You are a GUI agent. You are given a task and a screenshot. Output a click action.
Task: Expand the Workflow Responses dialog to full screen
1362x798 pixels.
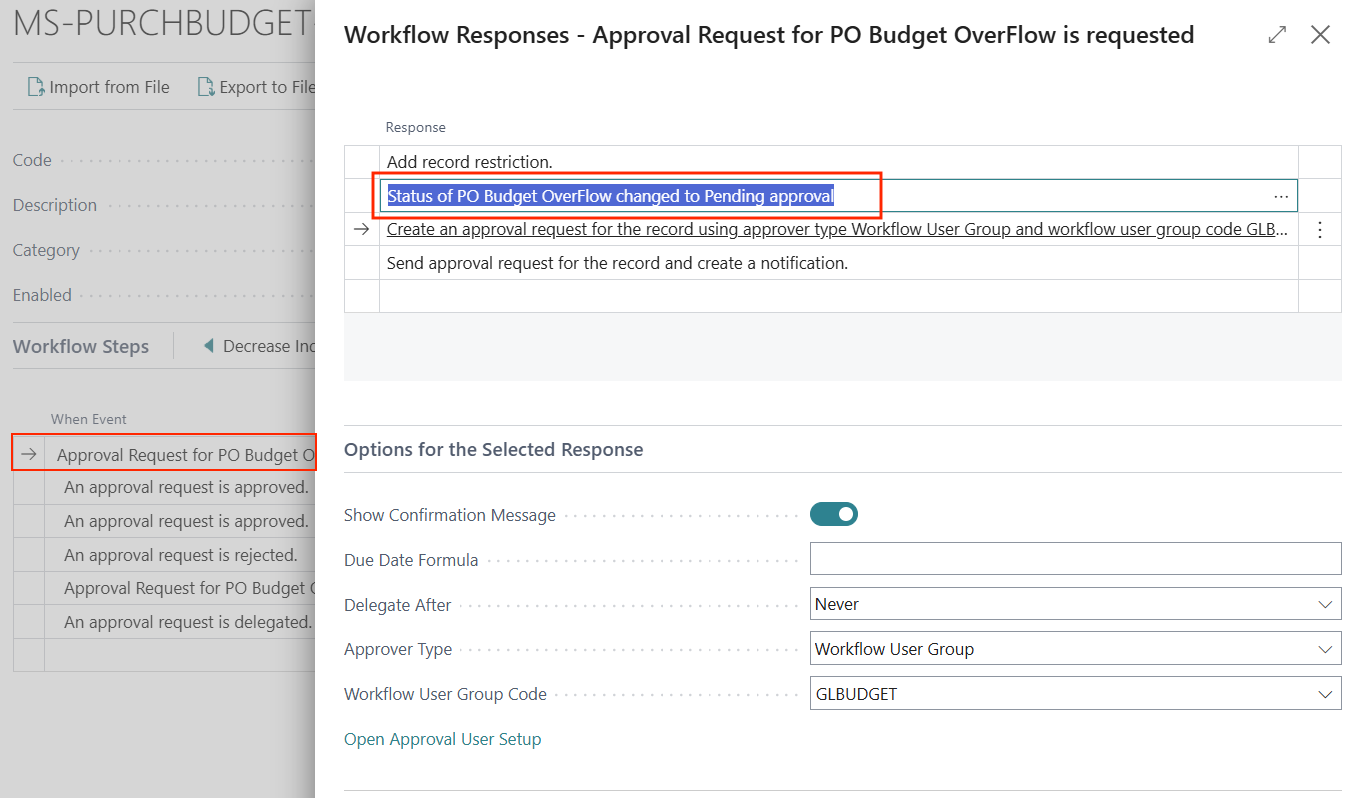click(x=1277, y=35)
